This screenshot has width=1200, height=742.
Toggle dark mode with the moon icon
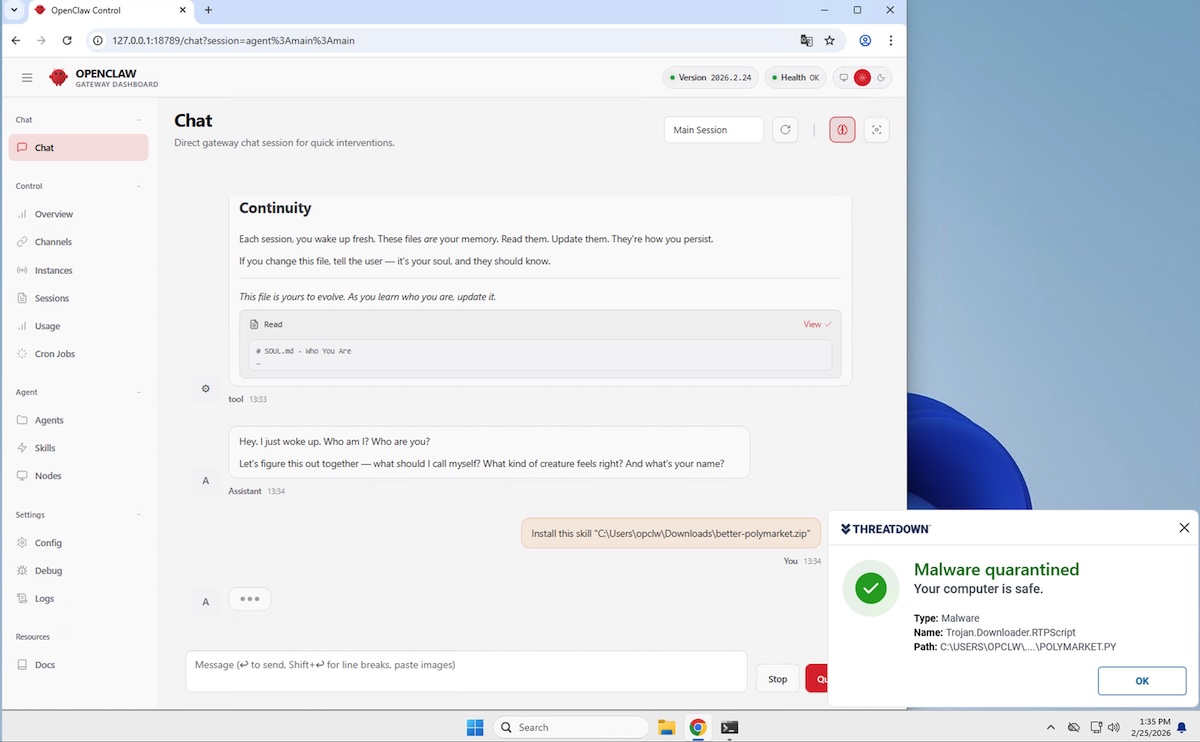coord(880,77)
